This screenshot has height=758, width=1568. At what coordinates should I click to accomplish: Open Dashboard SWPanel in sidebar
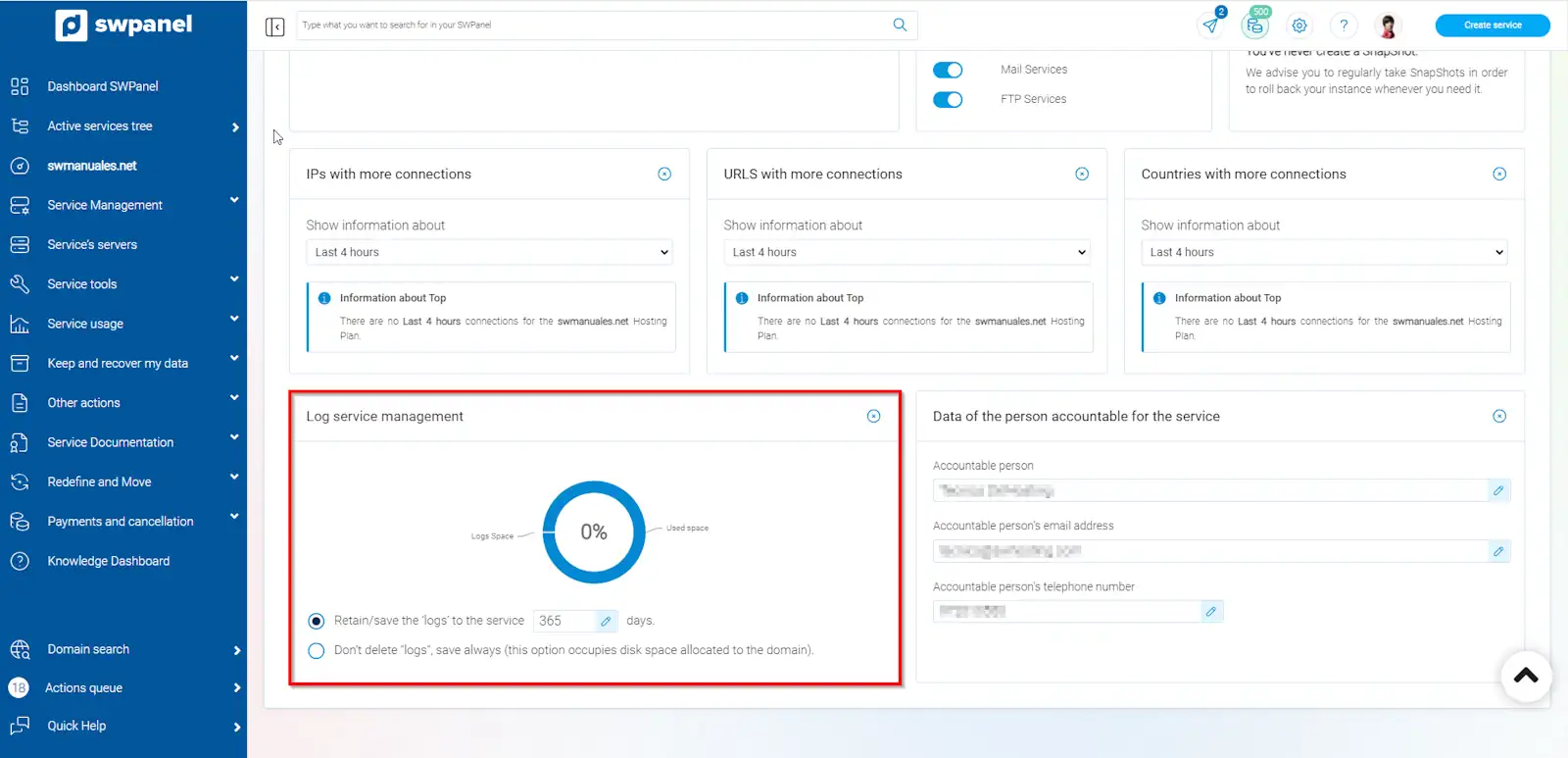coord(103,86)
